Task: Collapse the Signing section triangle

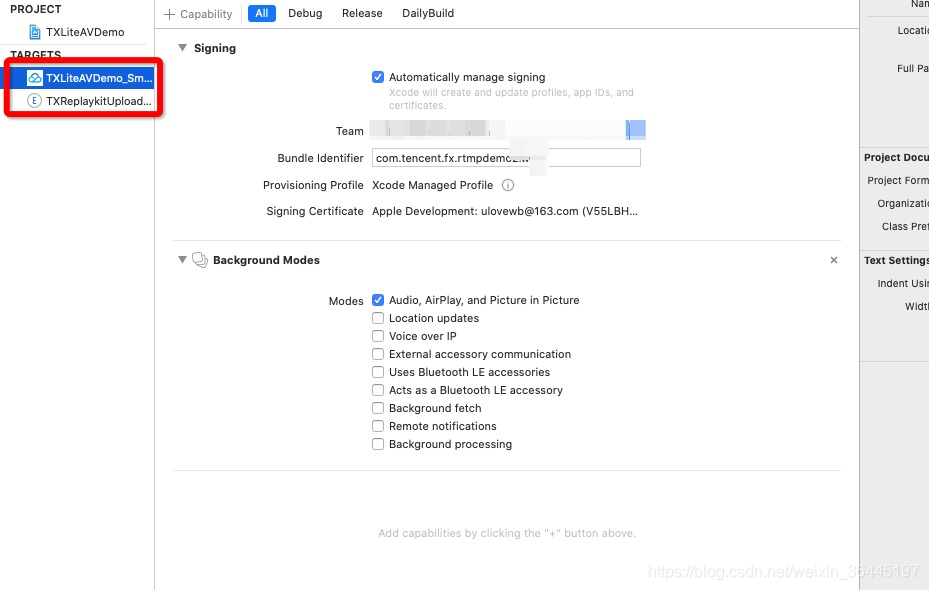Action: tap(182, 47)
